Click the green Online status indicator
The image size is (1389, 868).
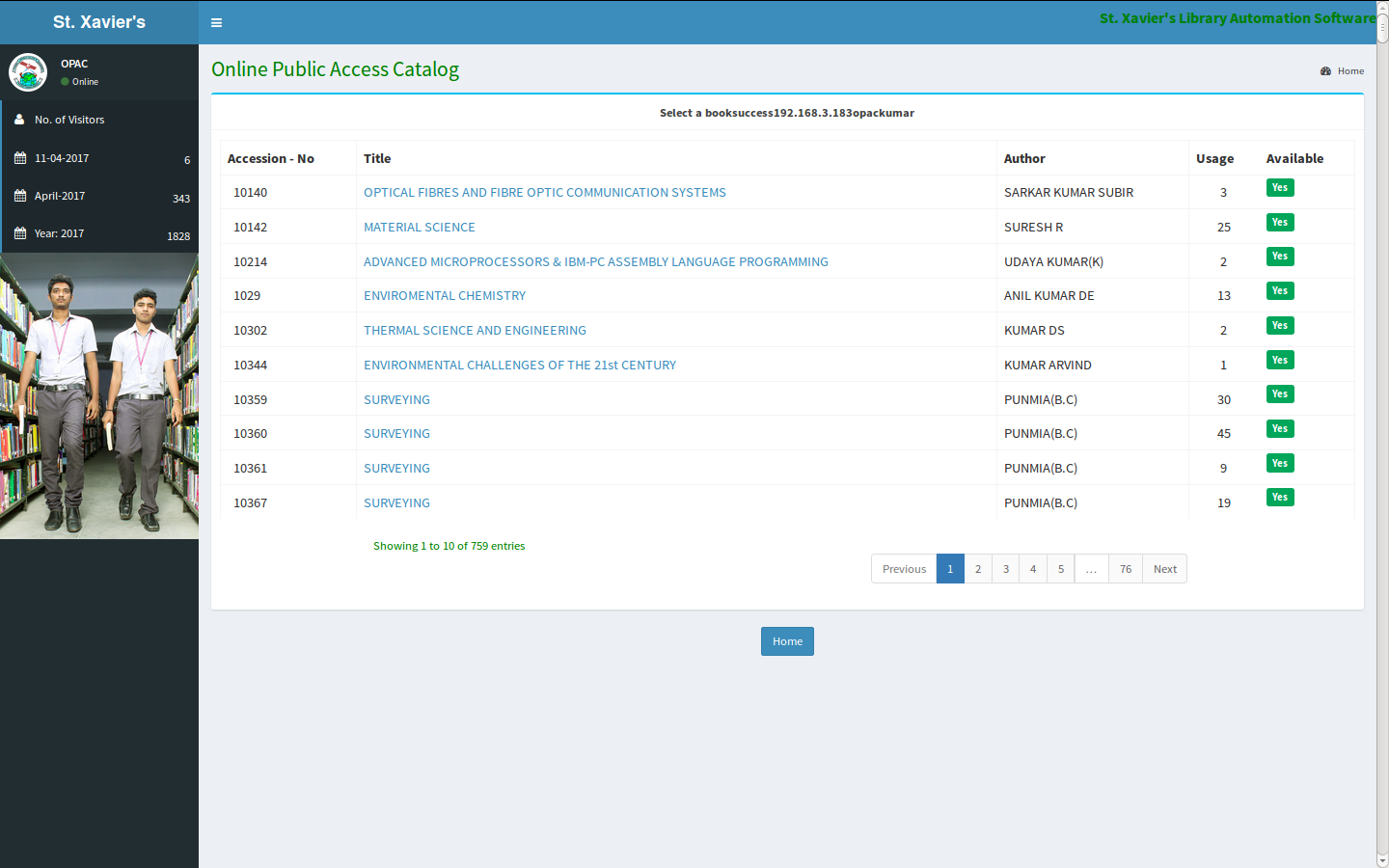click(65, 81)
